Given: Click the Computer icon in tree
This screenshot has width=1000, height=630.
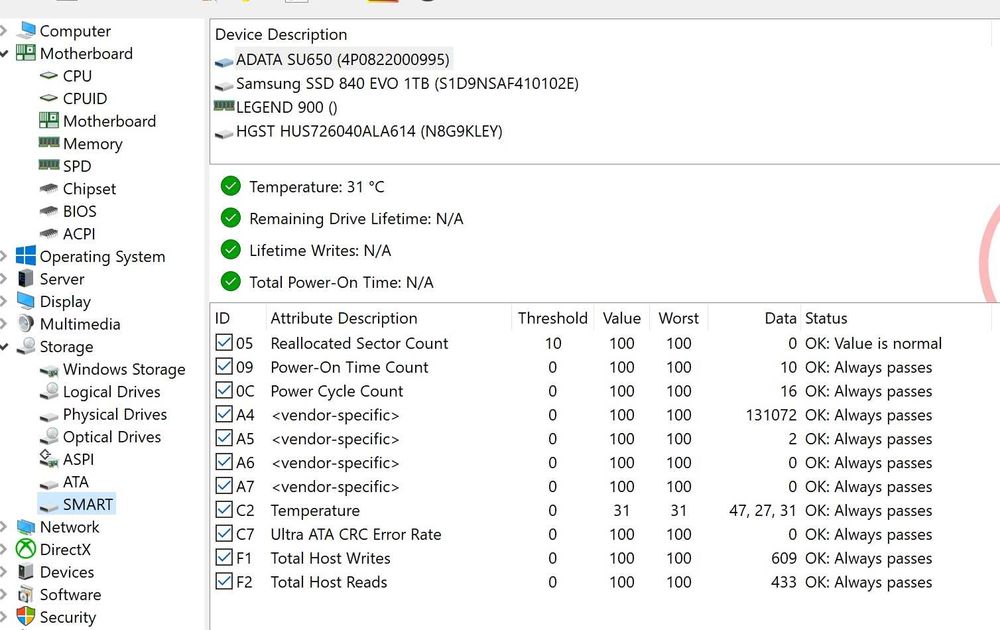Looking at the screenshot, I should click(26, 30).
